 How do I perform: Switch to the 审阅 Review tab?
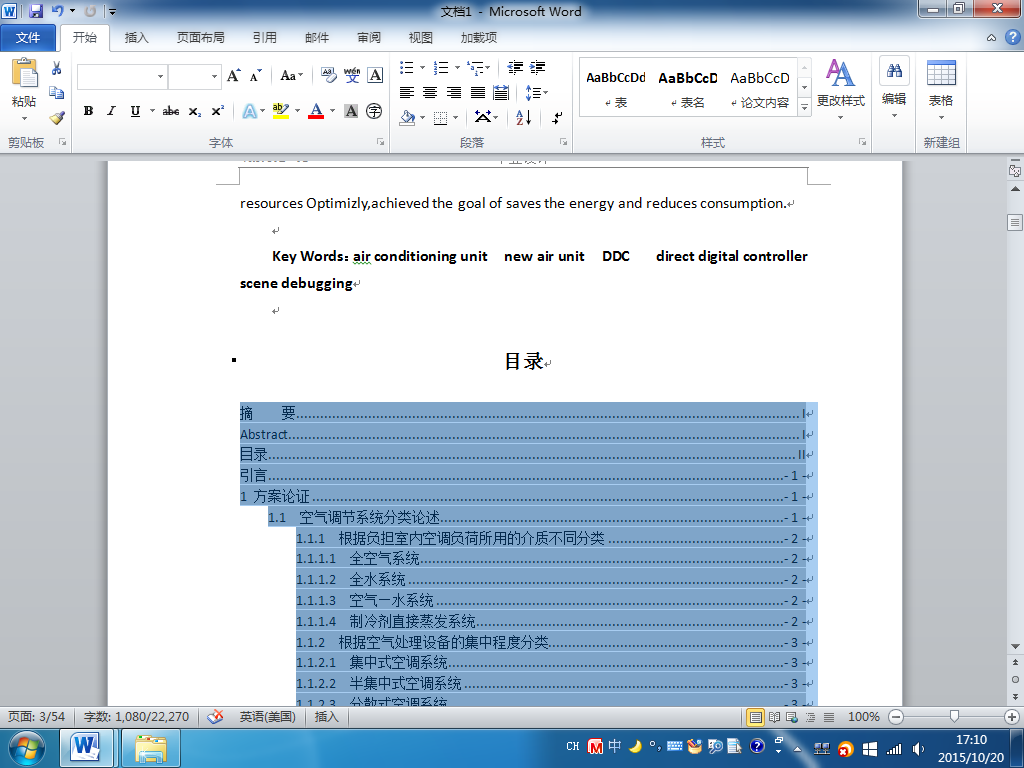369,38
